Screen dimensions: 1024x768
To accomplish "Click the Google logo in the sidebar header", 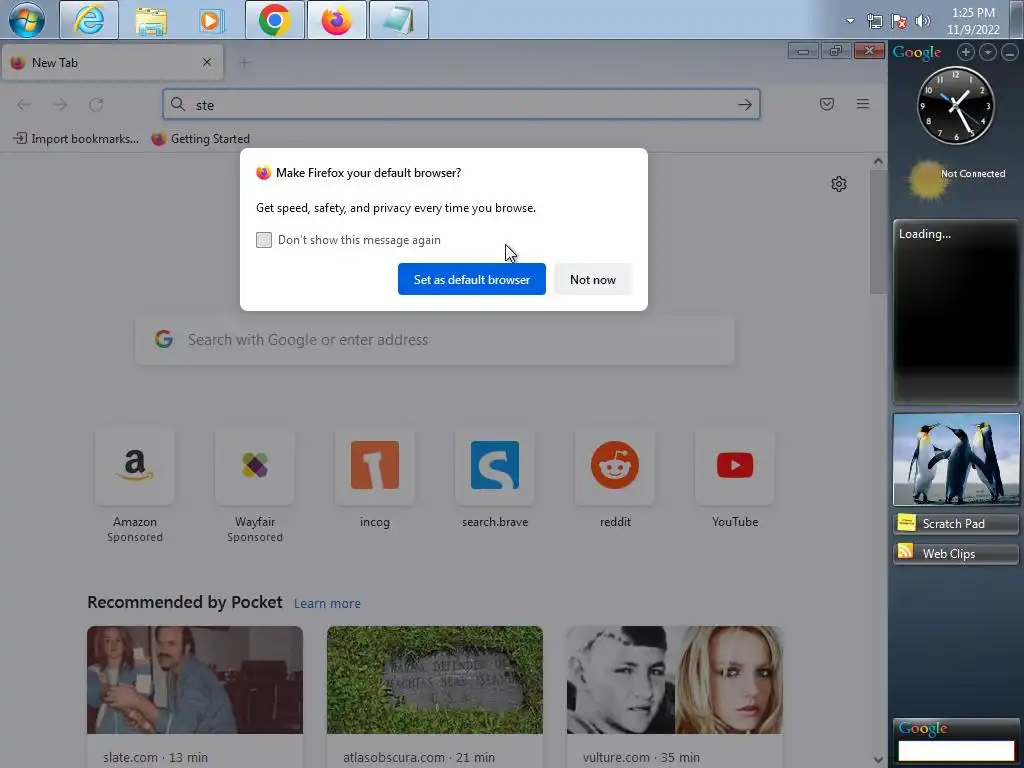I will pos(917,52).
